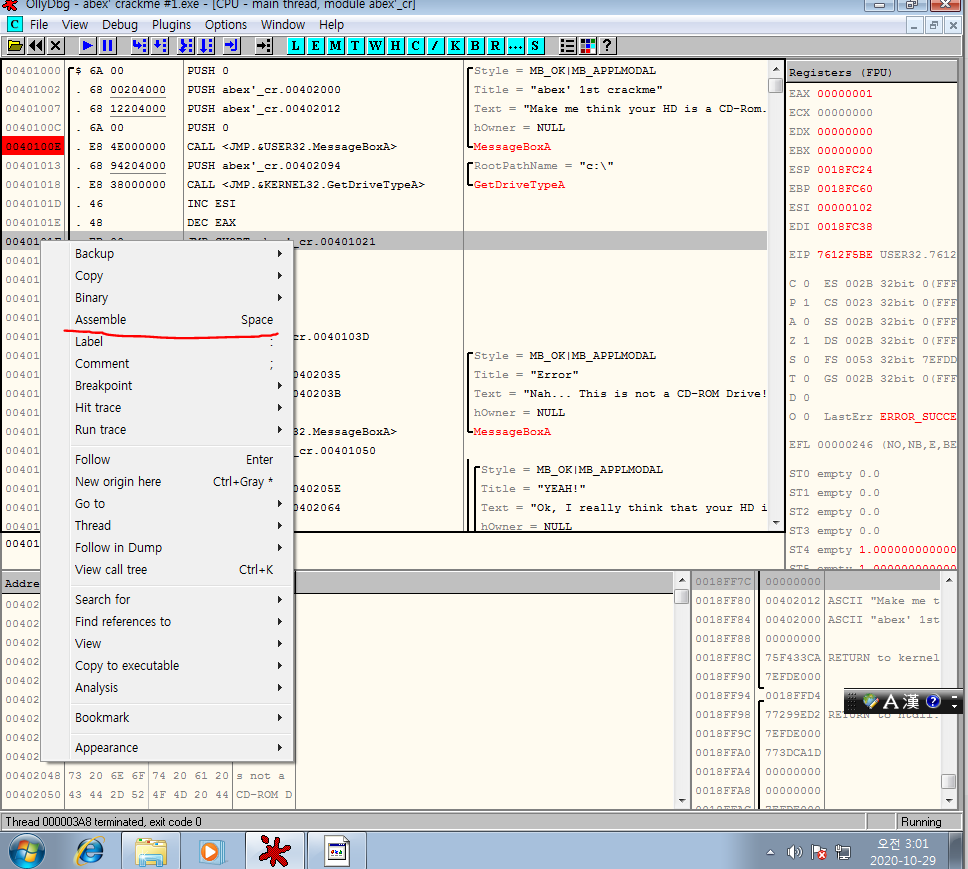This screenshot has height=869, width=968.
Task: Open Executable modules with E button
Action: [315, 46]
